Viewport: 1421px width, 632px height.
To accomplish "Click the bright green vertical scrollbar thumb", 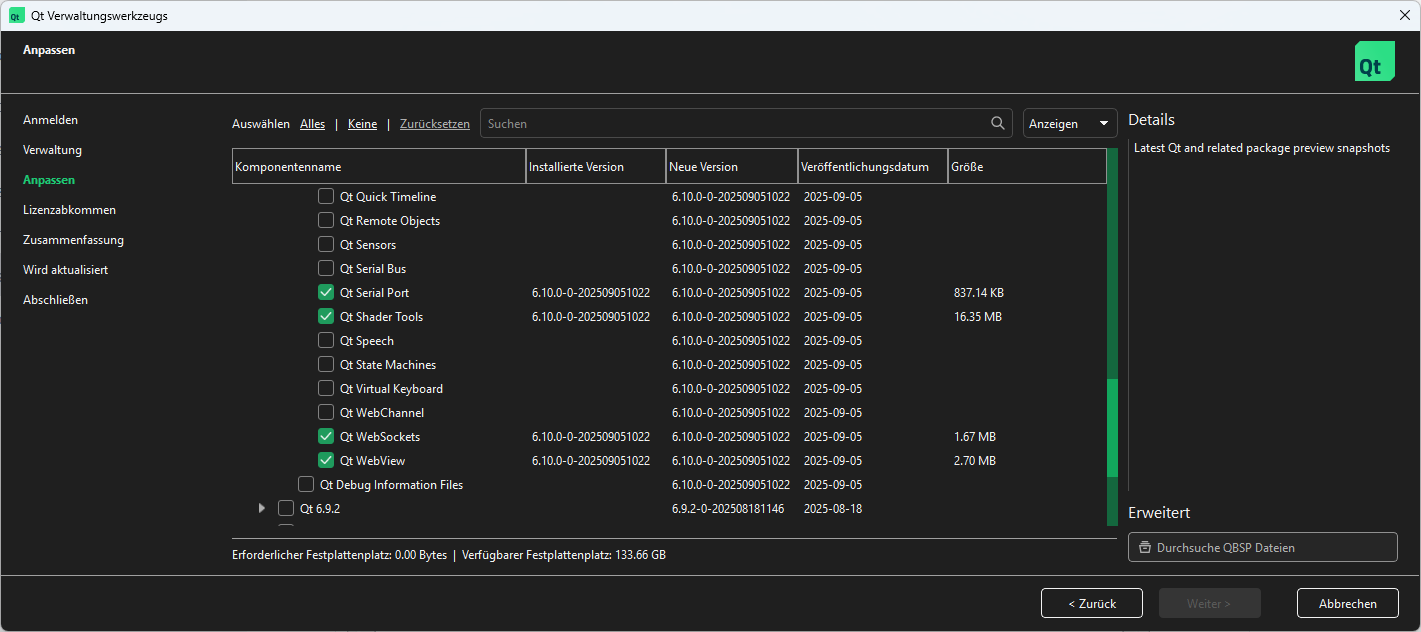I will (x=1112, y=428).
